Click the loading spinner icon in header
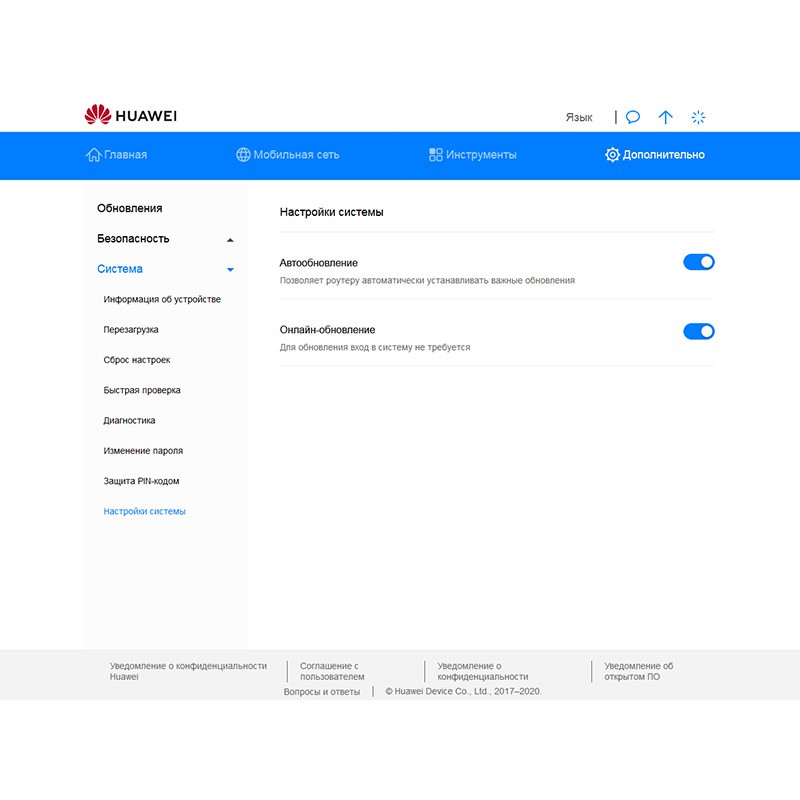Viewport: 800px width, 800px height. [x=699, y=117]
